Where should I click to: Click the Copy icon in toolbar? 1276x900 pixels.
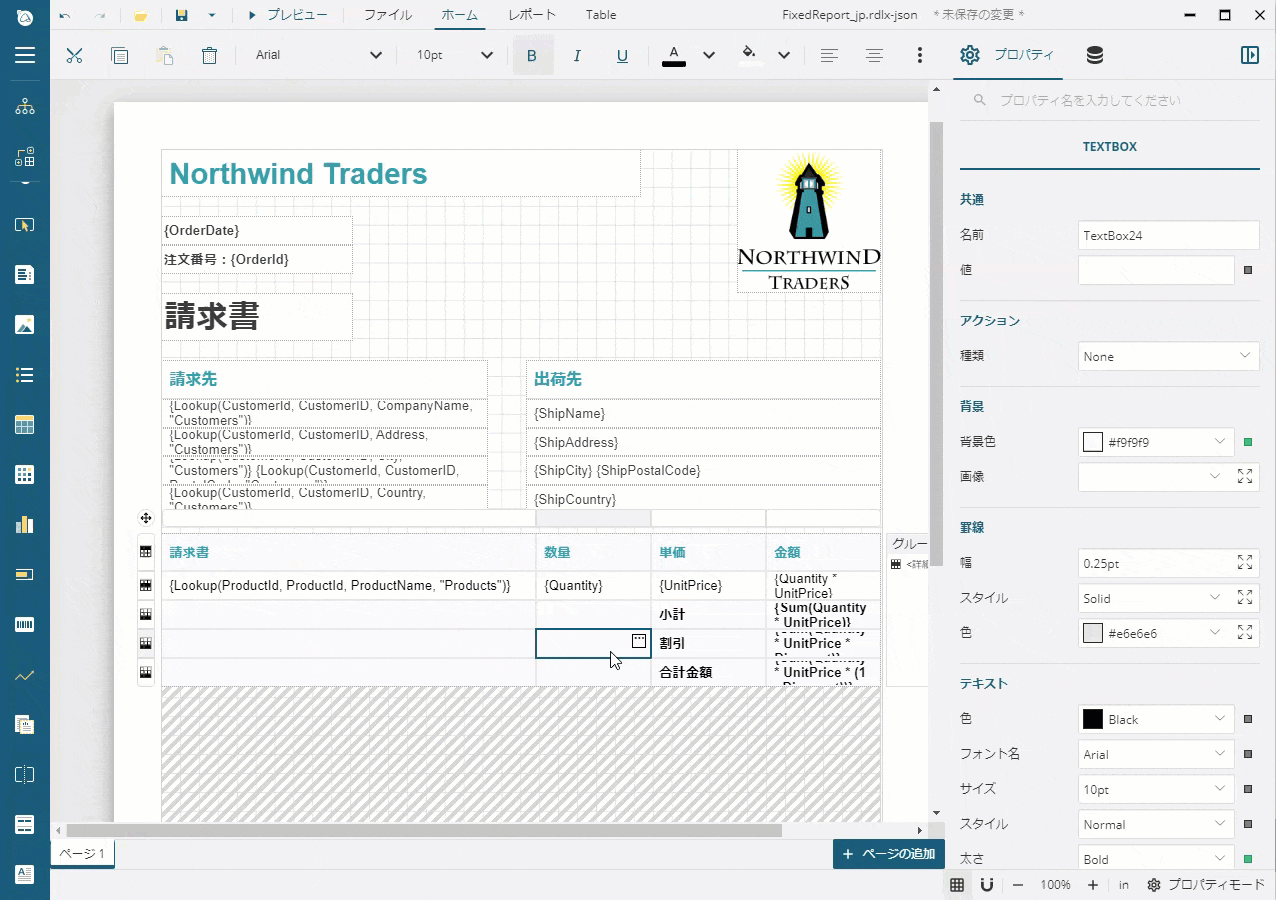119,55
